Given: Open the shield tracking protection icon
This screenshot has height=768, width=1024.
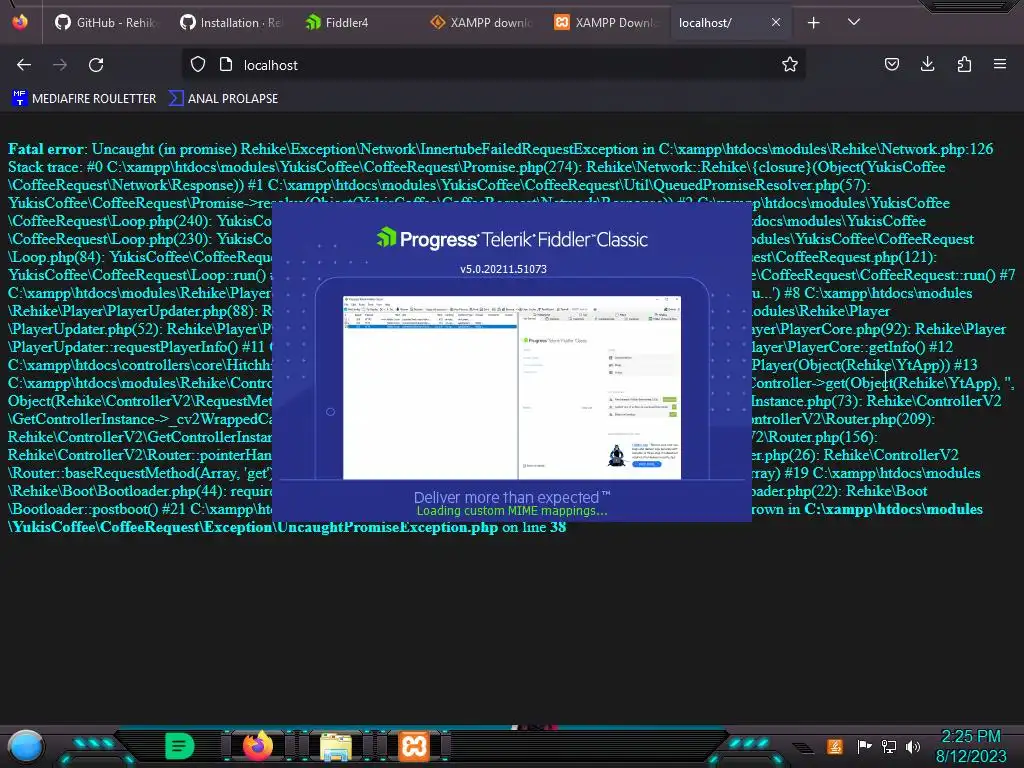Looking at the screenshot, I should 198,64.
